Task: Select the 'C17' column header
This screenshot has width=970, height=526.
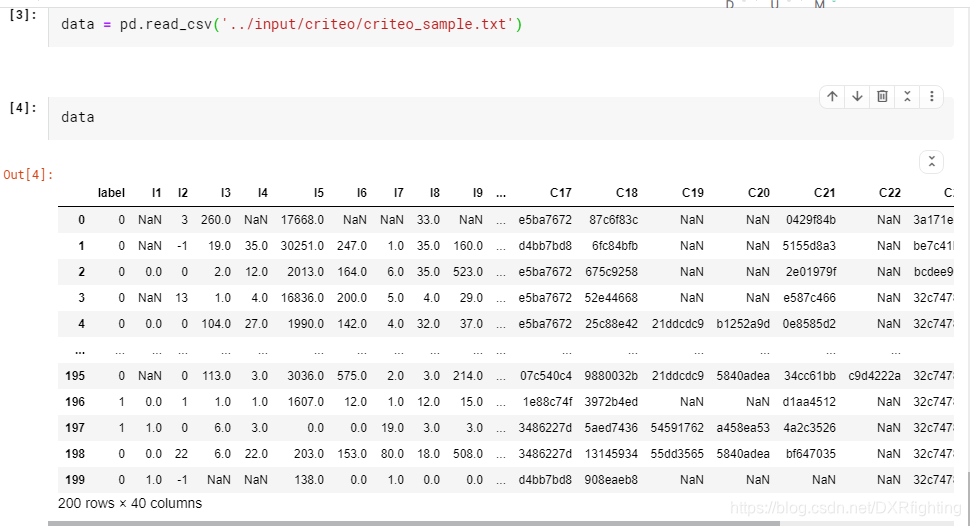Action: pyautogui.click(x=560, y=193)
